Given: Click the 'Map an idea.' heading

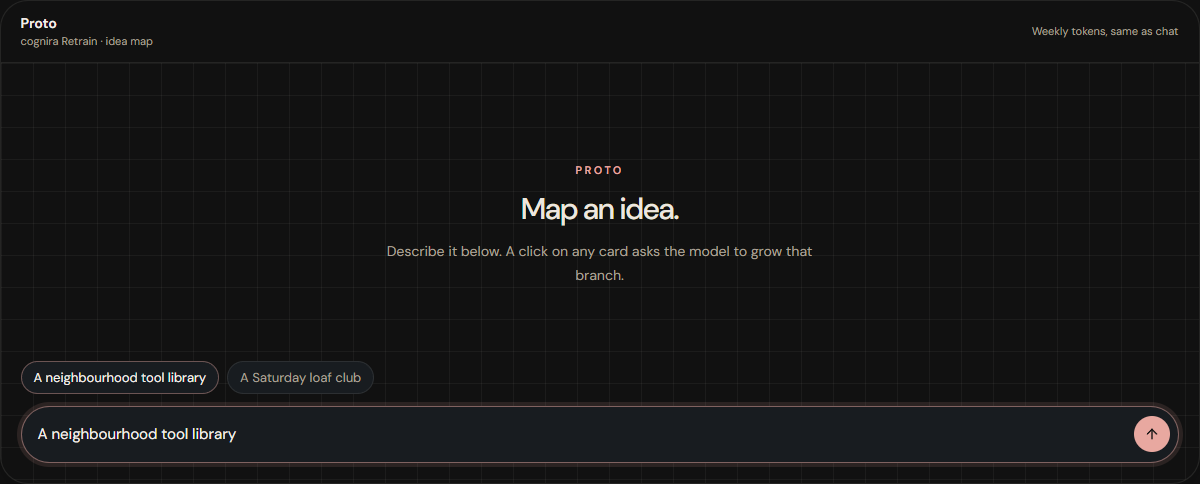Looking at the screenshot, I should 600,209.
